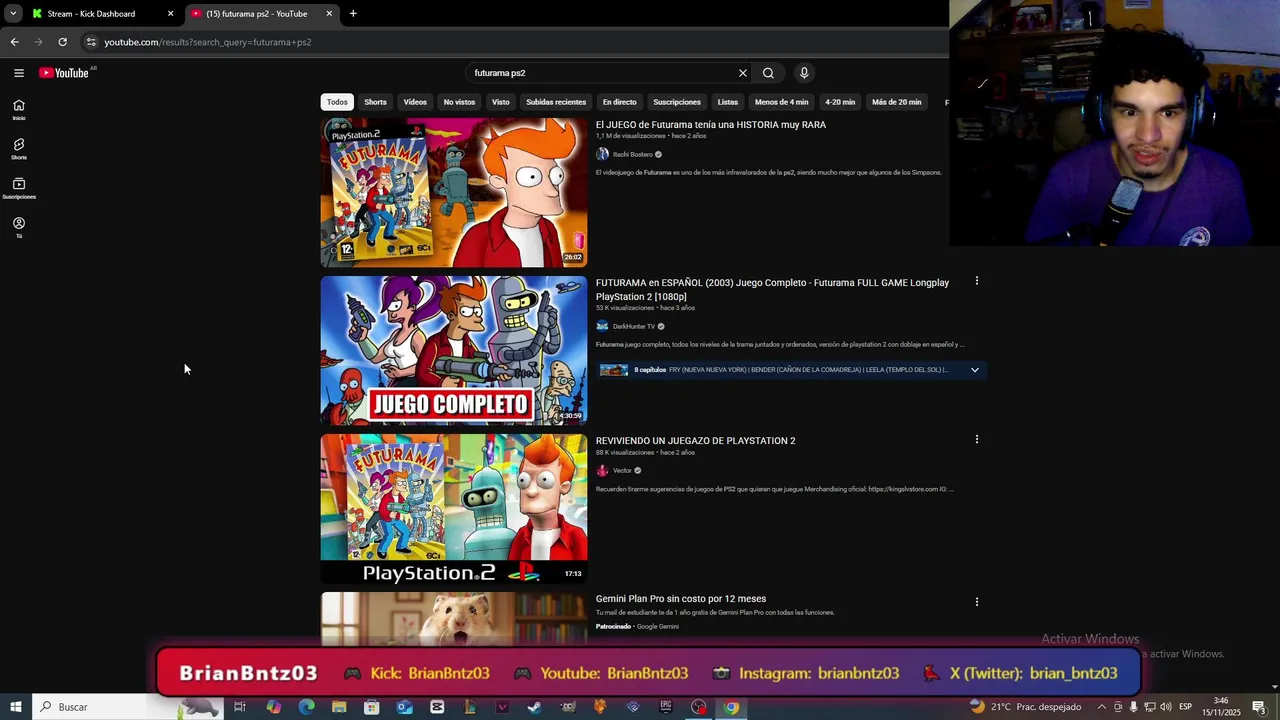Filter by the Listas chip

pyautogui.click(x=728, y=102)
